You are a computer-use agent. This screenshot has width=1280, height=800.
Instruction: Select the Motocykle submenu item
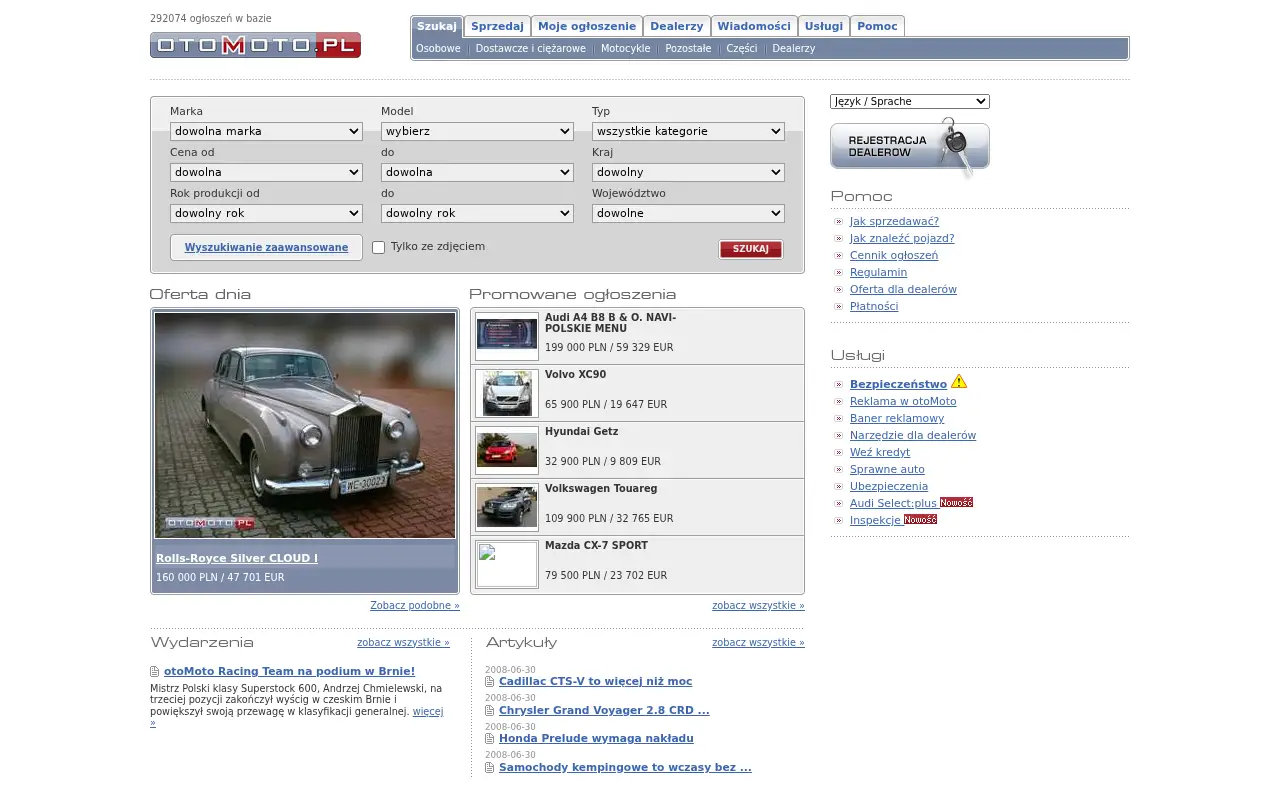pyautogui.click(x=626, y=48)
